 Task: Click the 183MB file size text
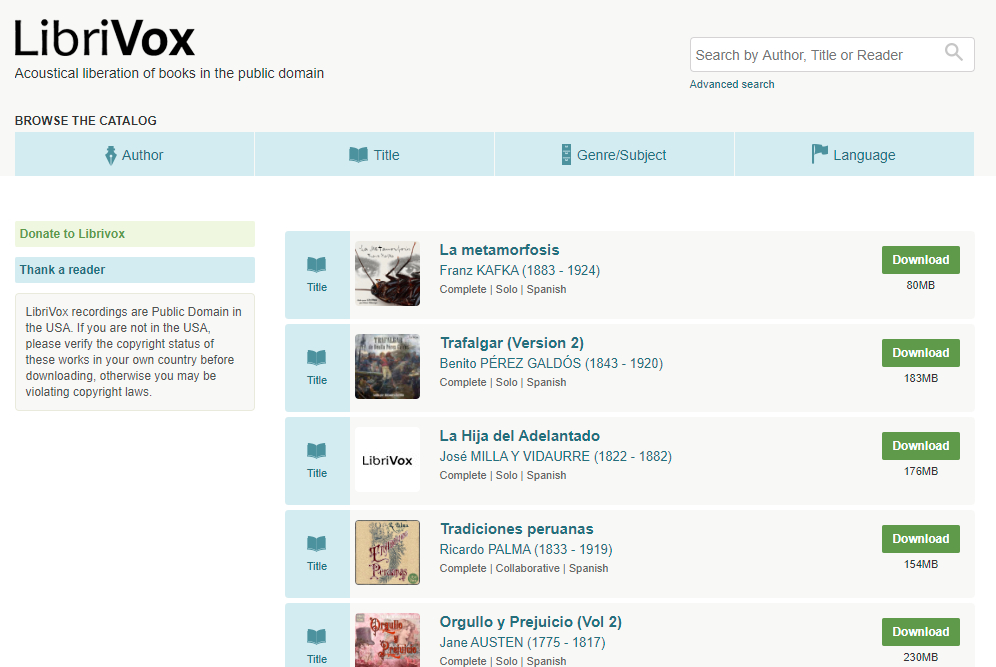click(920, 378)
